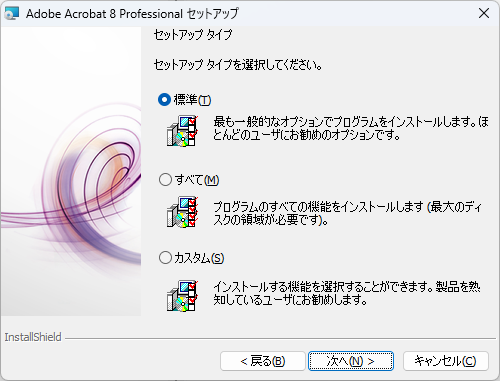Click the カスタム option description text

pyautogui.click(x=347, y=293)
